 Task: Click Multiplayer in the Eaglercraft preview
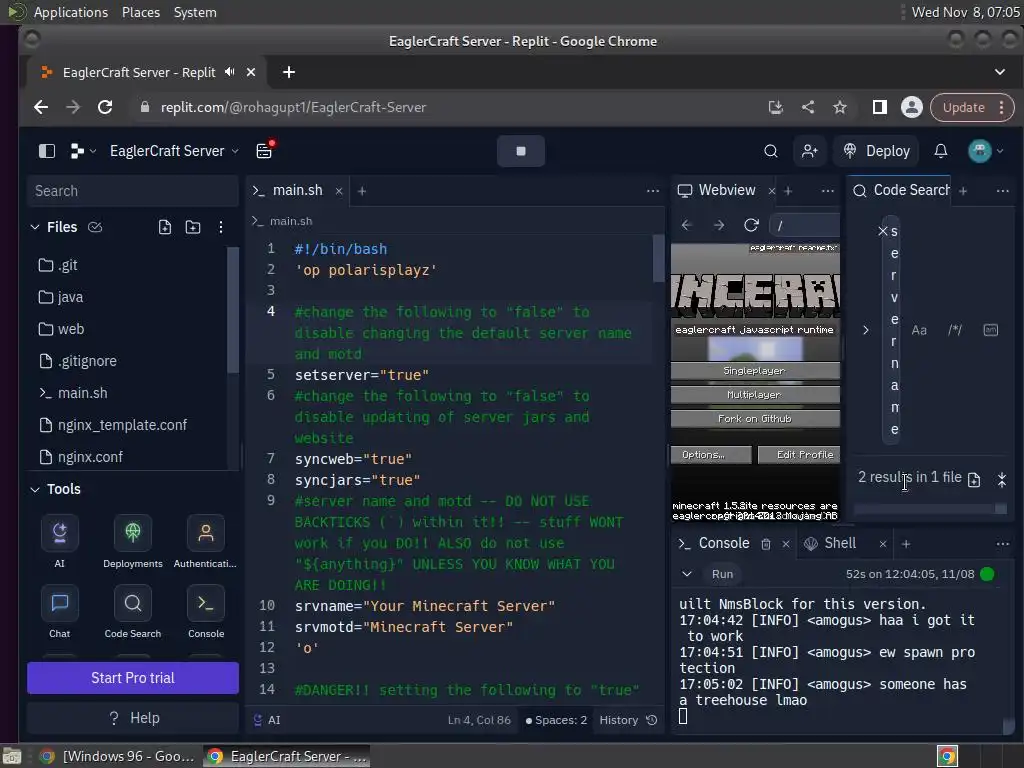click(x=755, y=394)
